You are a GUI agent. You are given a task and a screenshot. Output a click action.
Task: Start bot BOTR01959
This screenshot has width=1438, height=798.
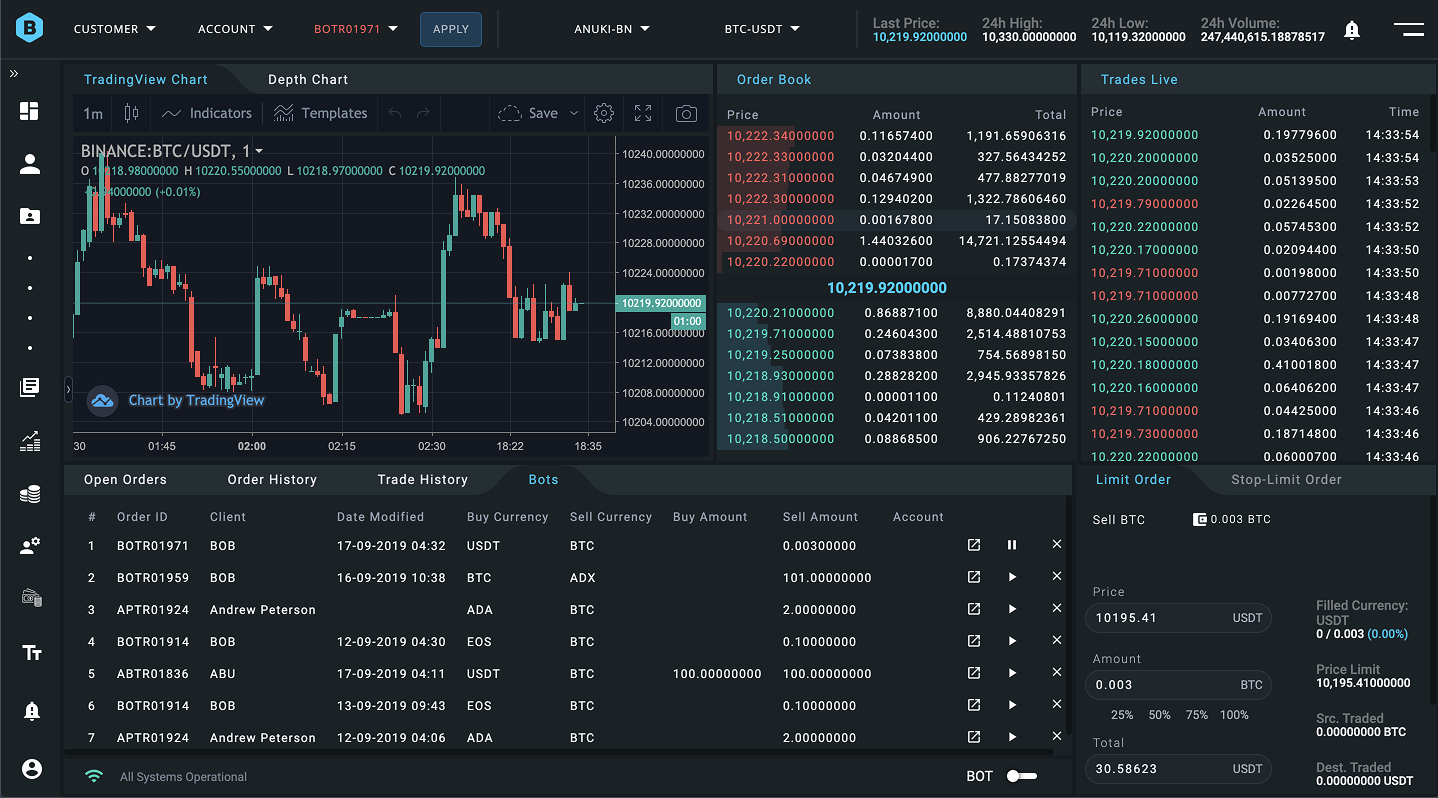(x=1012, y=577)
